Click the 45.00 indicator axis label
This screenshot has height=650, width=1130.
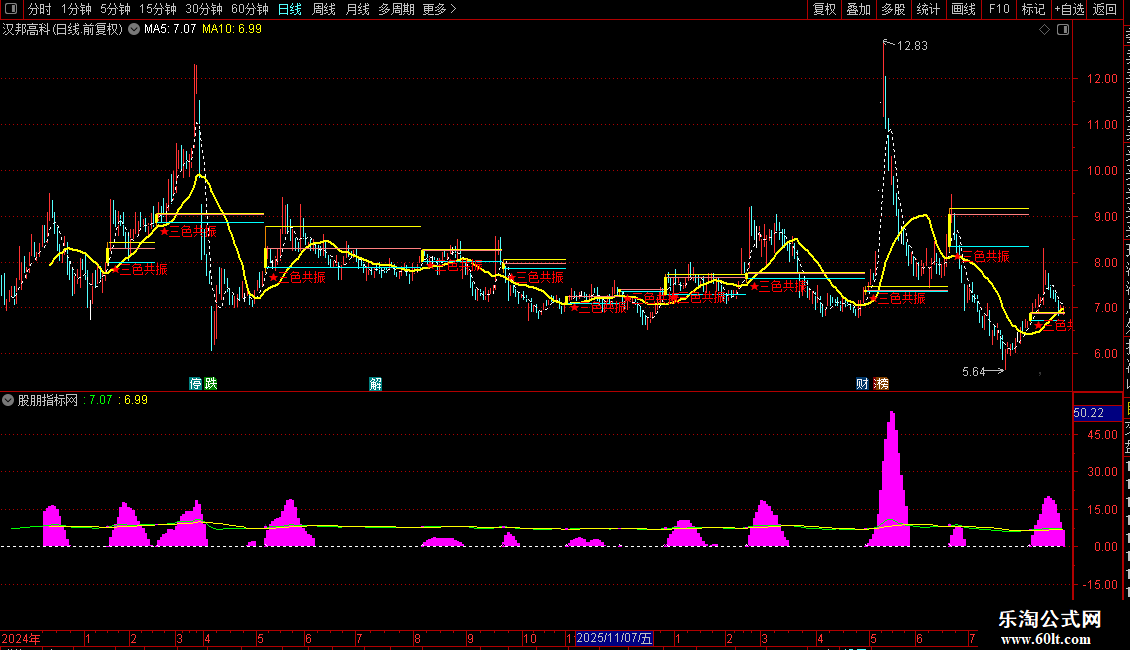point(1103,435)
